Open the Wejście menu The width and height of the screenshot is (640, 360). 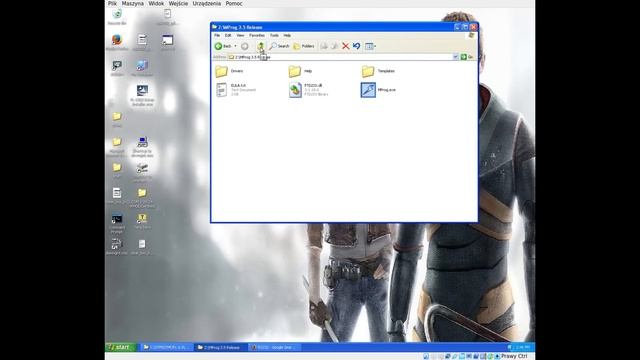click(x=178, y=3)
